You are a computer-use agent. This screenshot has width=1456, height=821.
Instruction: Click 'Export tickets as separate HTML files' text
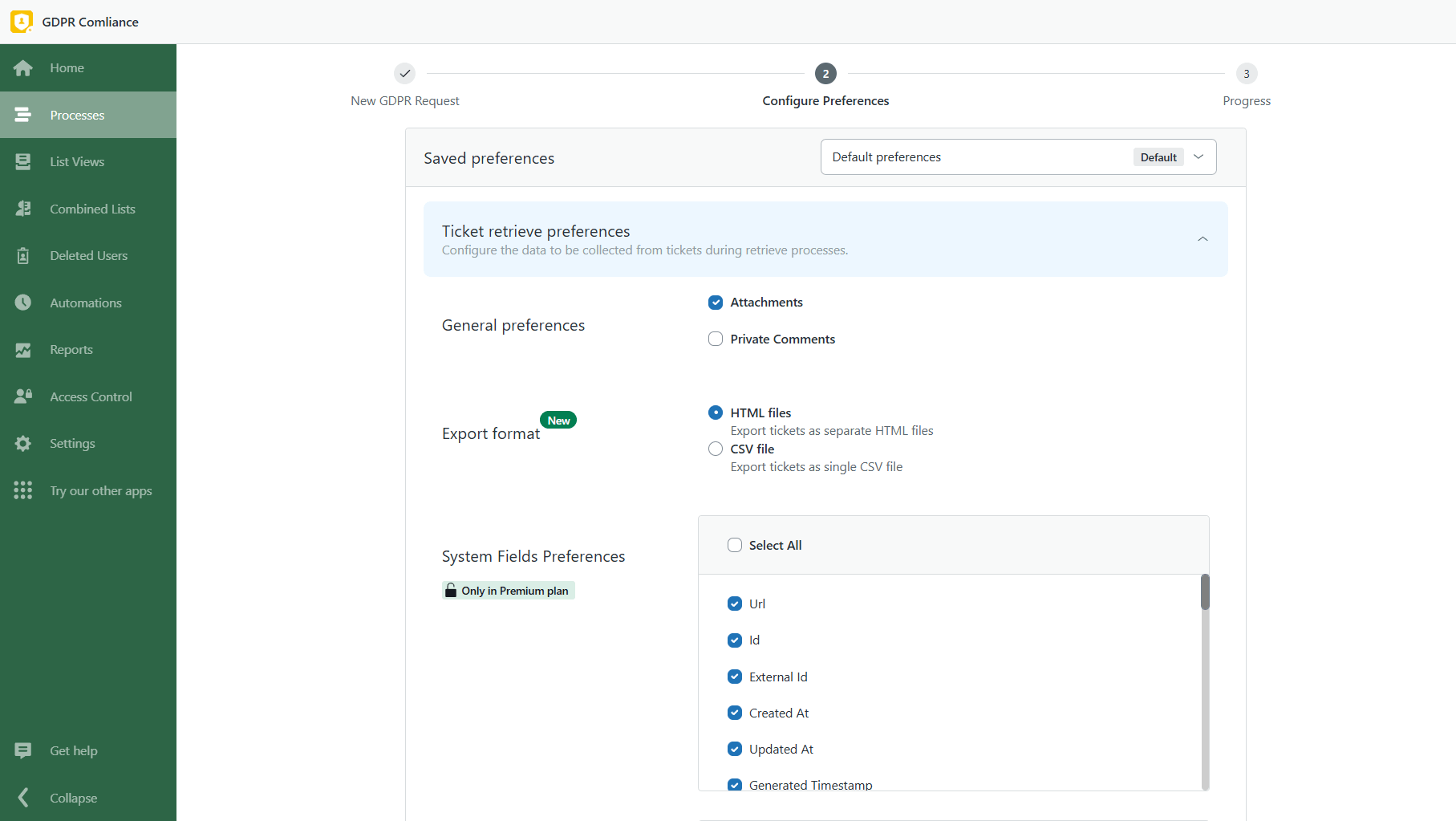832,431
